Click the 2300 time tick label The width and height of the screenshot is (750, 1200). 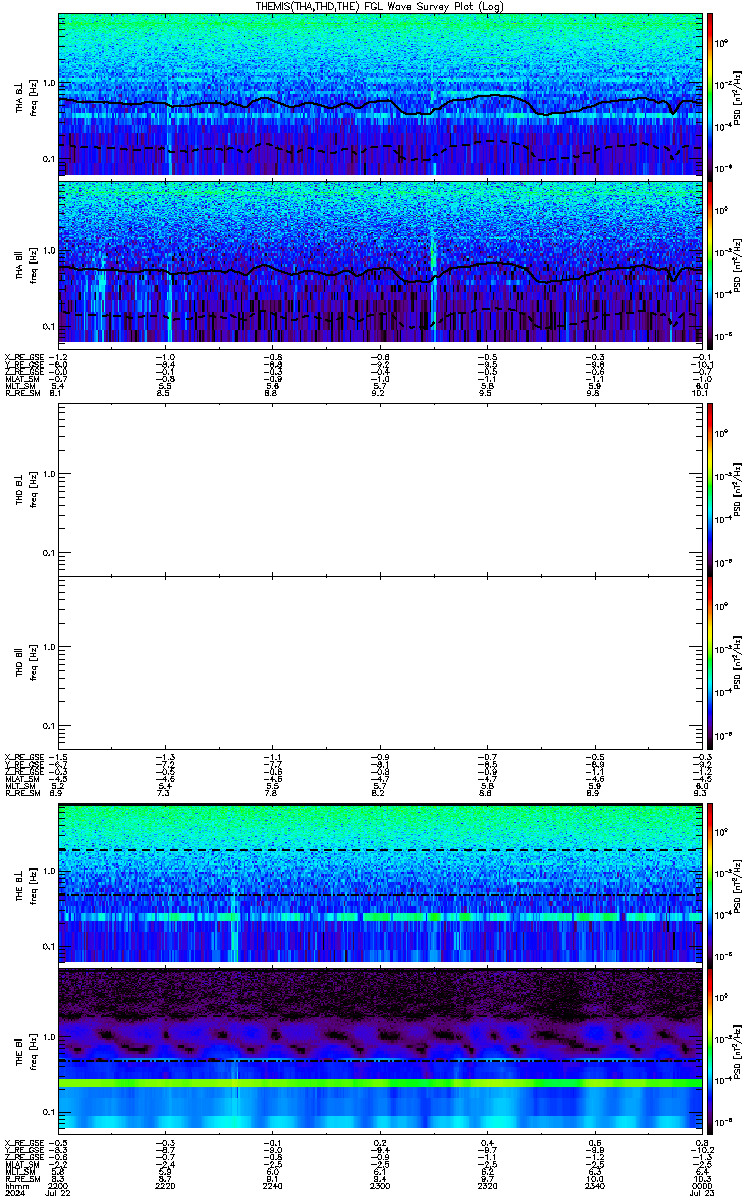380,1184
